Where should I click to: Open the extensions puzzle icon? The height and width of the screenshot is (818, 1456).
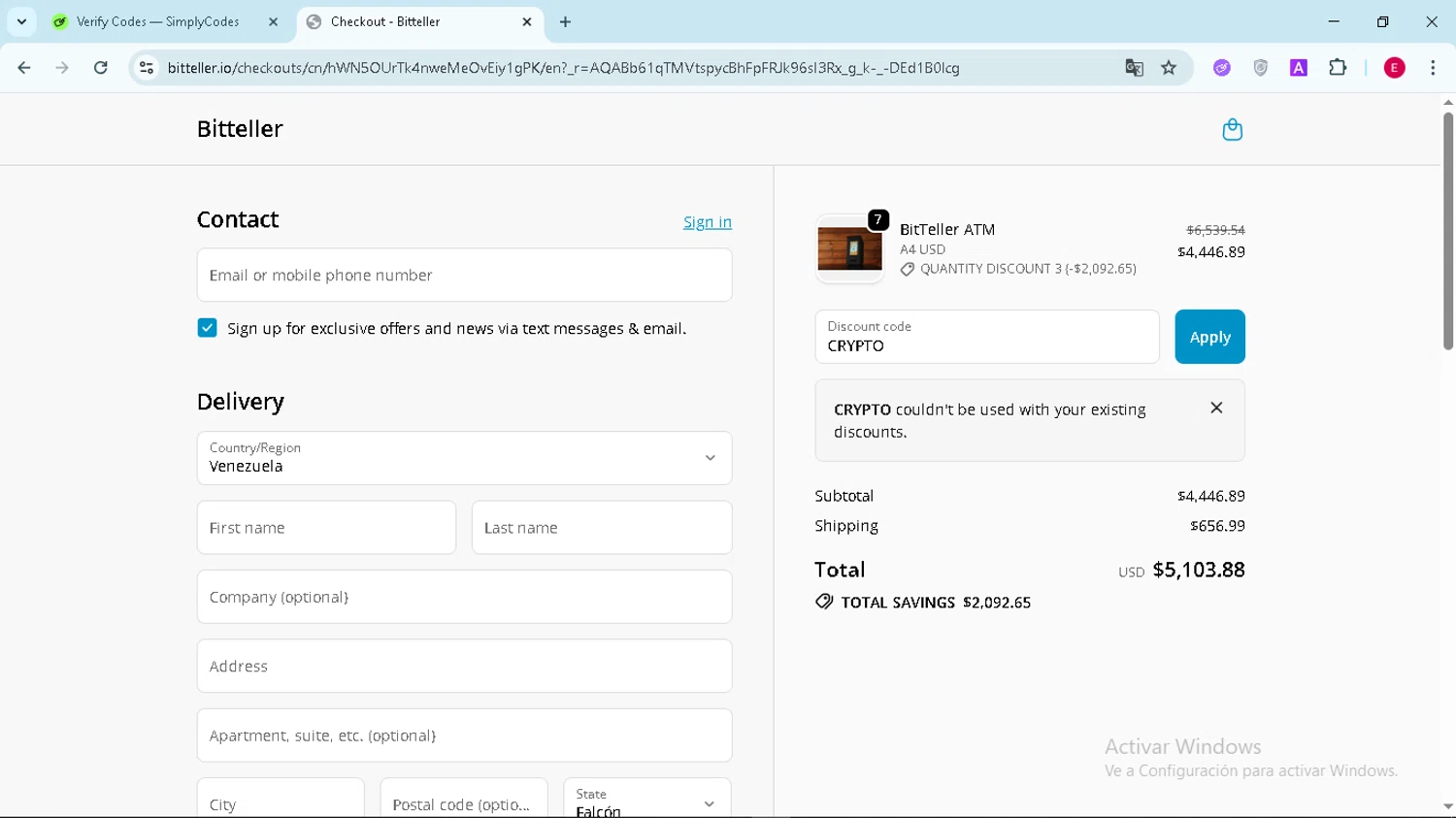[x=1338, y=68]
